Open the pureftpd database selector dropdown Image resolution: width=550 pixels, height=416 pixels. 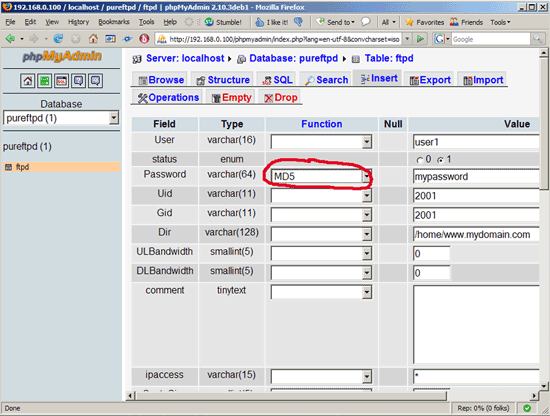pyautogui.click(x=61, y=118)
